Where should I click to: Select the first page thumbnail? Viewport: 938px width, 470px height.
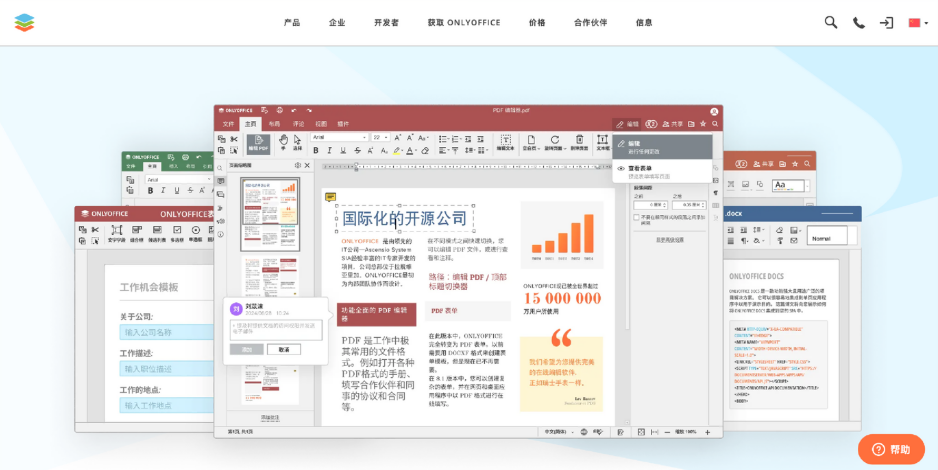tap(270, 214)
